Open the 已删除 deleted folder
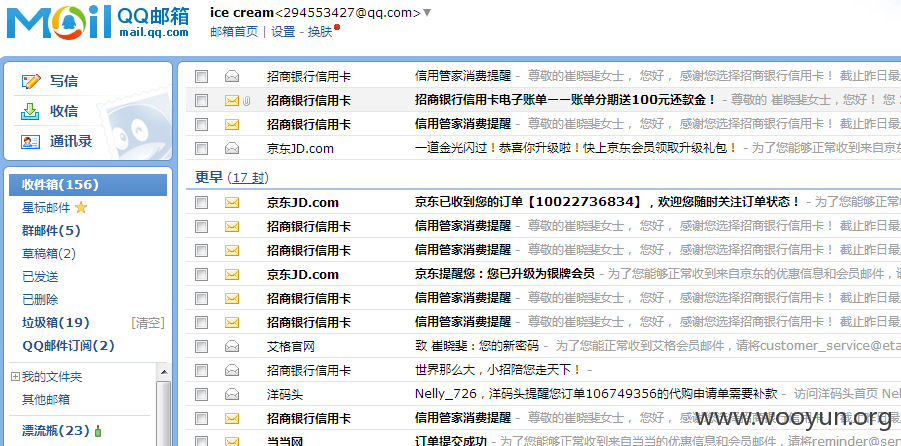This screenshot has height=446, width=901. (x=40, y=299)
